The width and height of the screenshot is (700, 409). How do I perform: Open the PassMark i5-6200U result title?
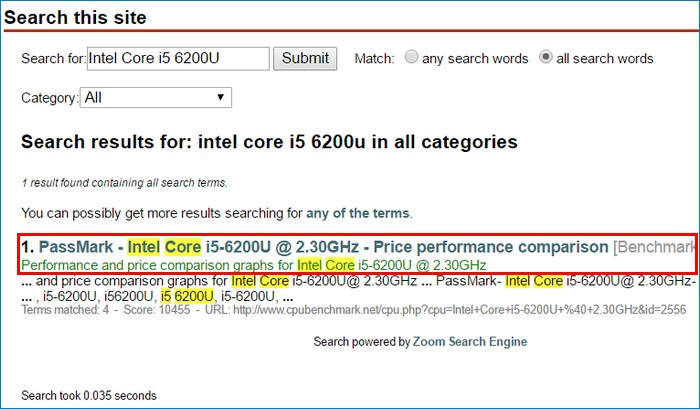323,247
